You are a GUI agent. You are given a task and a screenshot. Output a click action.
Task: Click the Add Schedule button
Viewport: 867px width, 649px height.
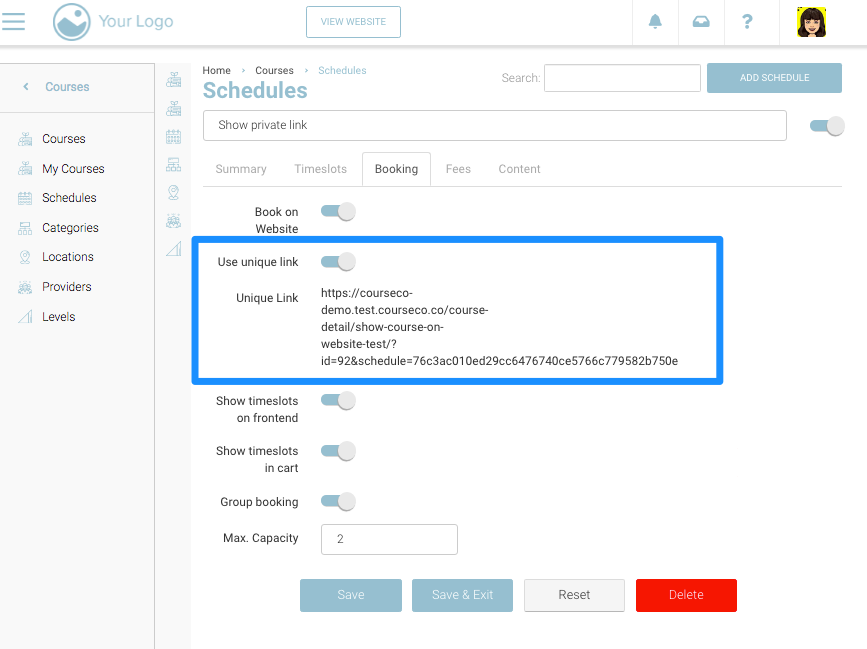pyautogui.click(x=774, y=78)
